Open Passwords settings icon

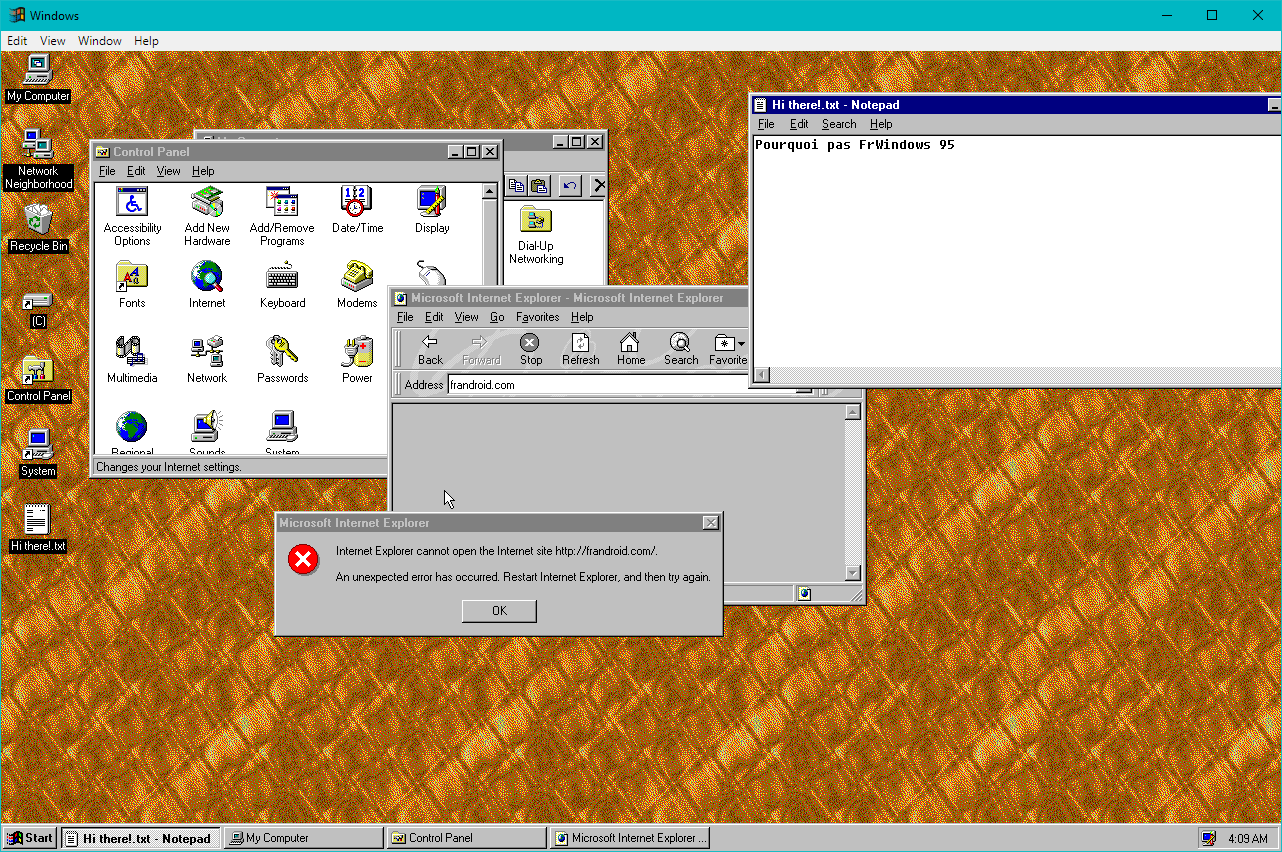click(x=282, y=360)
